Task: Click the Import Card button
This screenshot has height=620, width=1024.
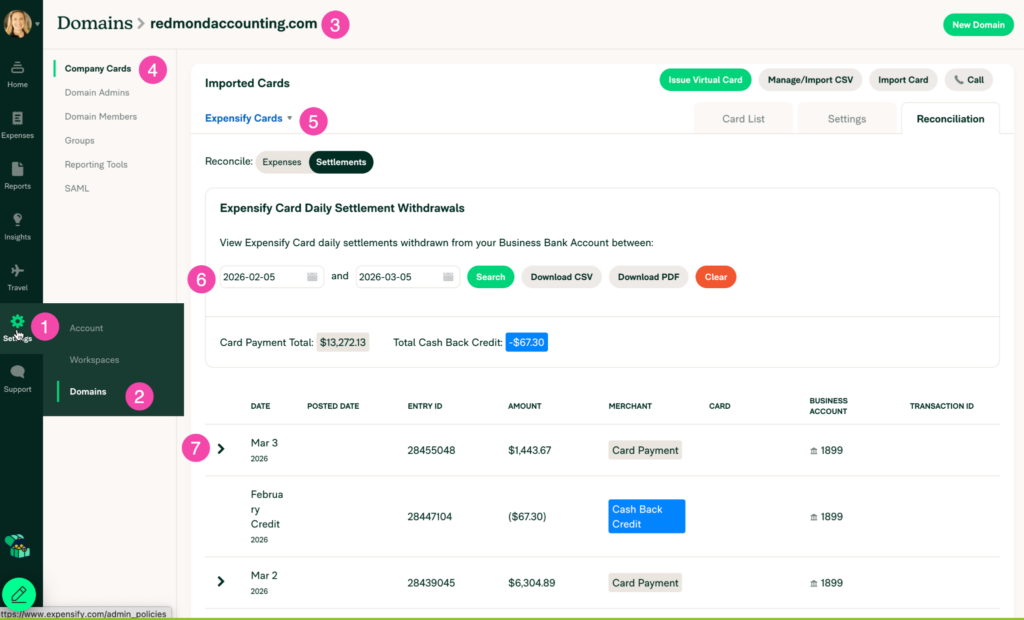Action: (903, 80)
